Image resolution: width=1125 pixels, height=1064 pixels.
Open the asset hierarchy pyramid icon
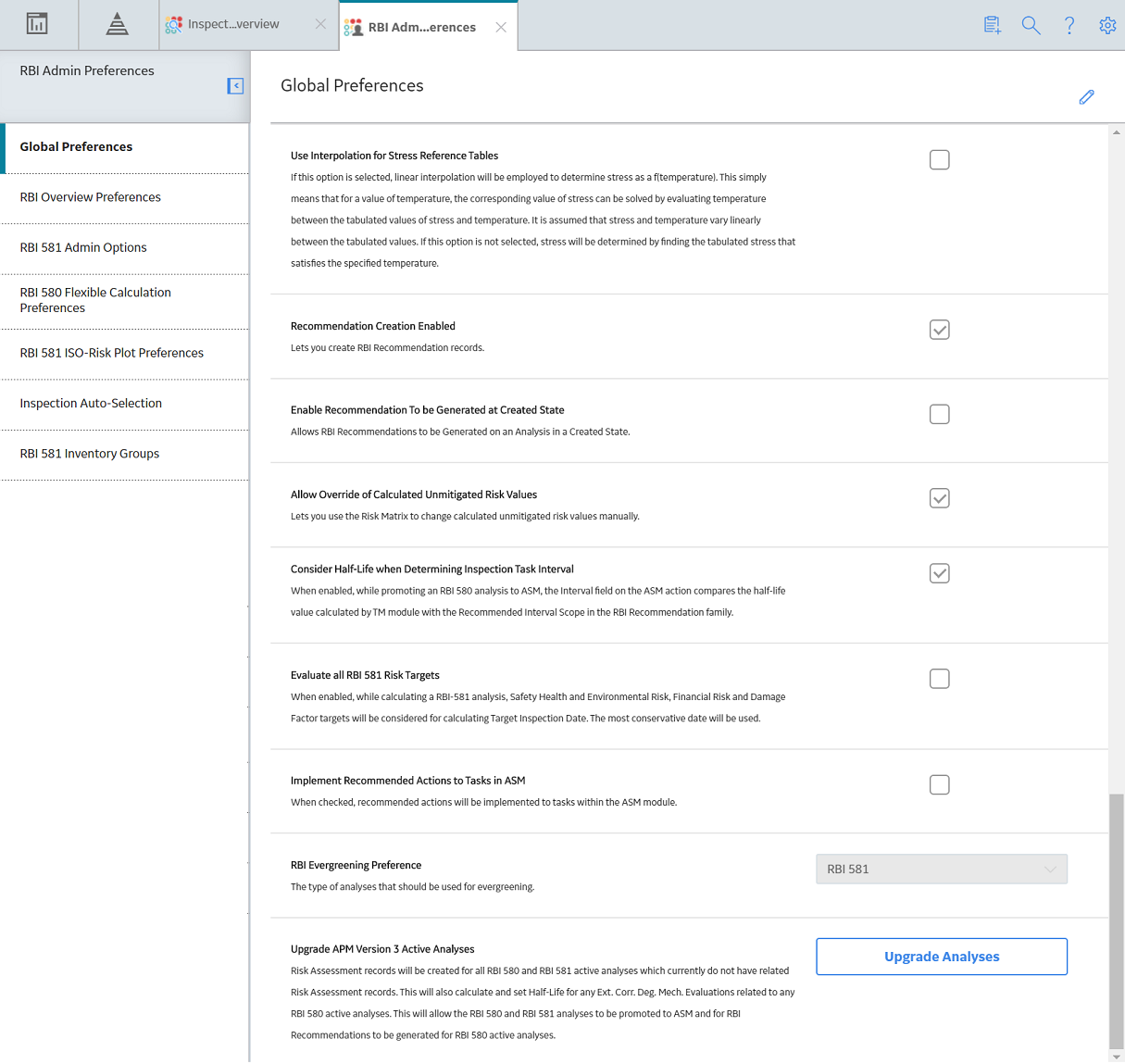[117, 24]
